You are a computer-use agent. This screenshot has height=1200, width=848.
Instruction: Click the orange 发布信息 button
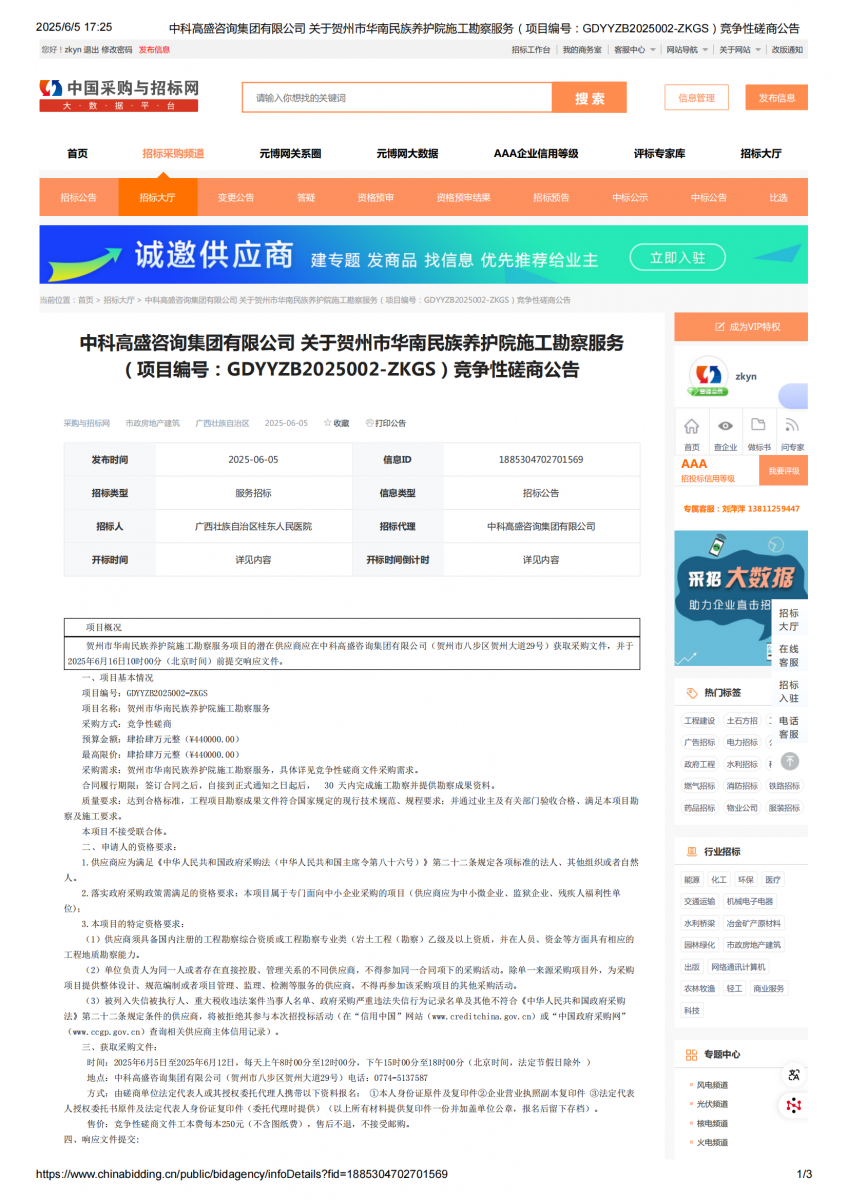(x=777, y=98)
